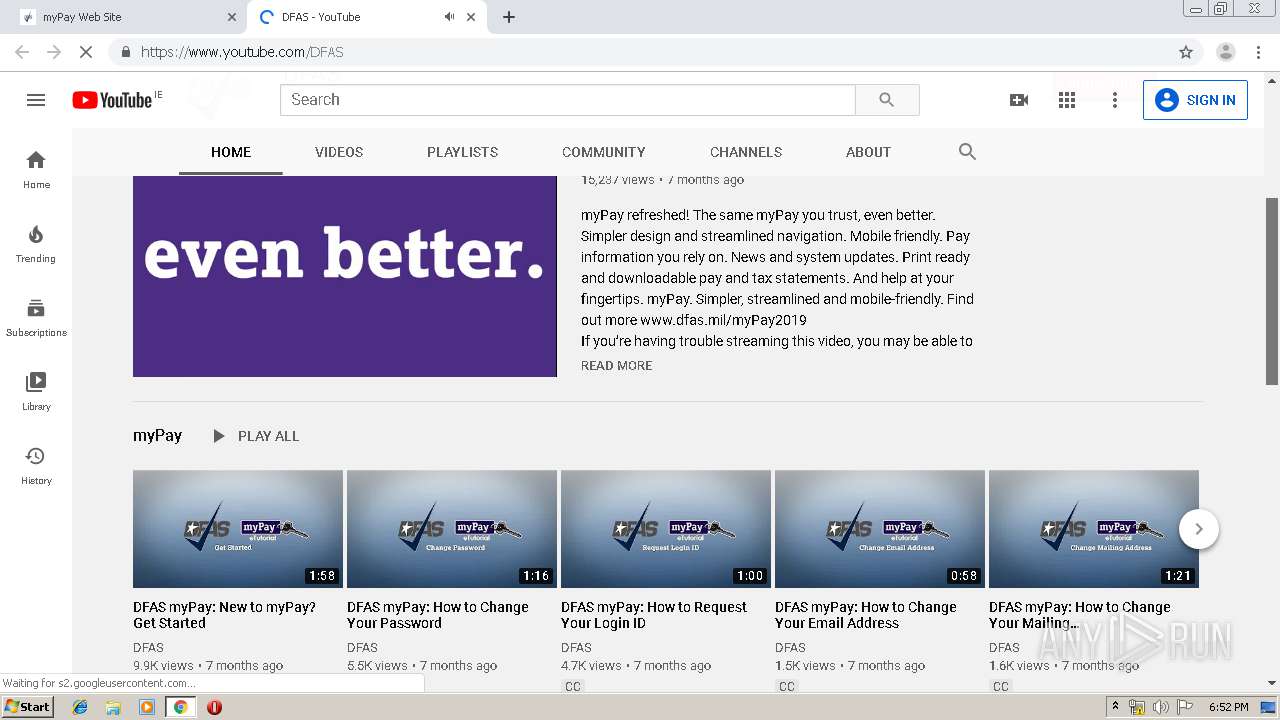Image resolution: width=1280 pixels, height=720 pixels.
Task: Open the taskbar file explorer folder
Action: pos(113,707)
